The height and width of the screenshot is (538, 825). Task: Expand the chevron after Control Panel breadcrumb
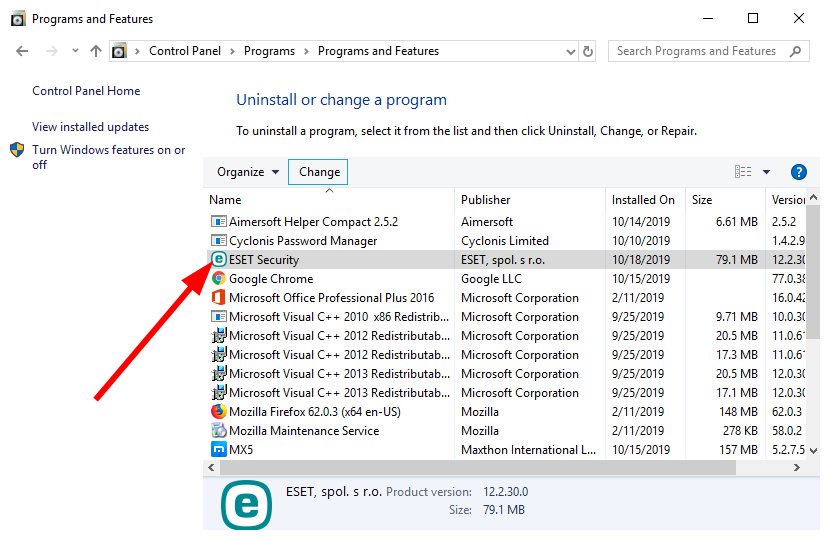pos(232,52)
